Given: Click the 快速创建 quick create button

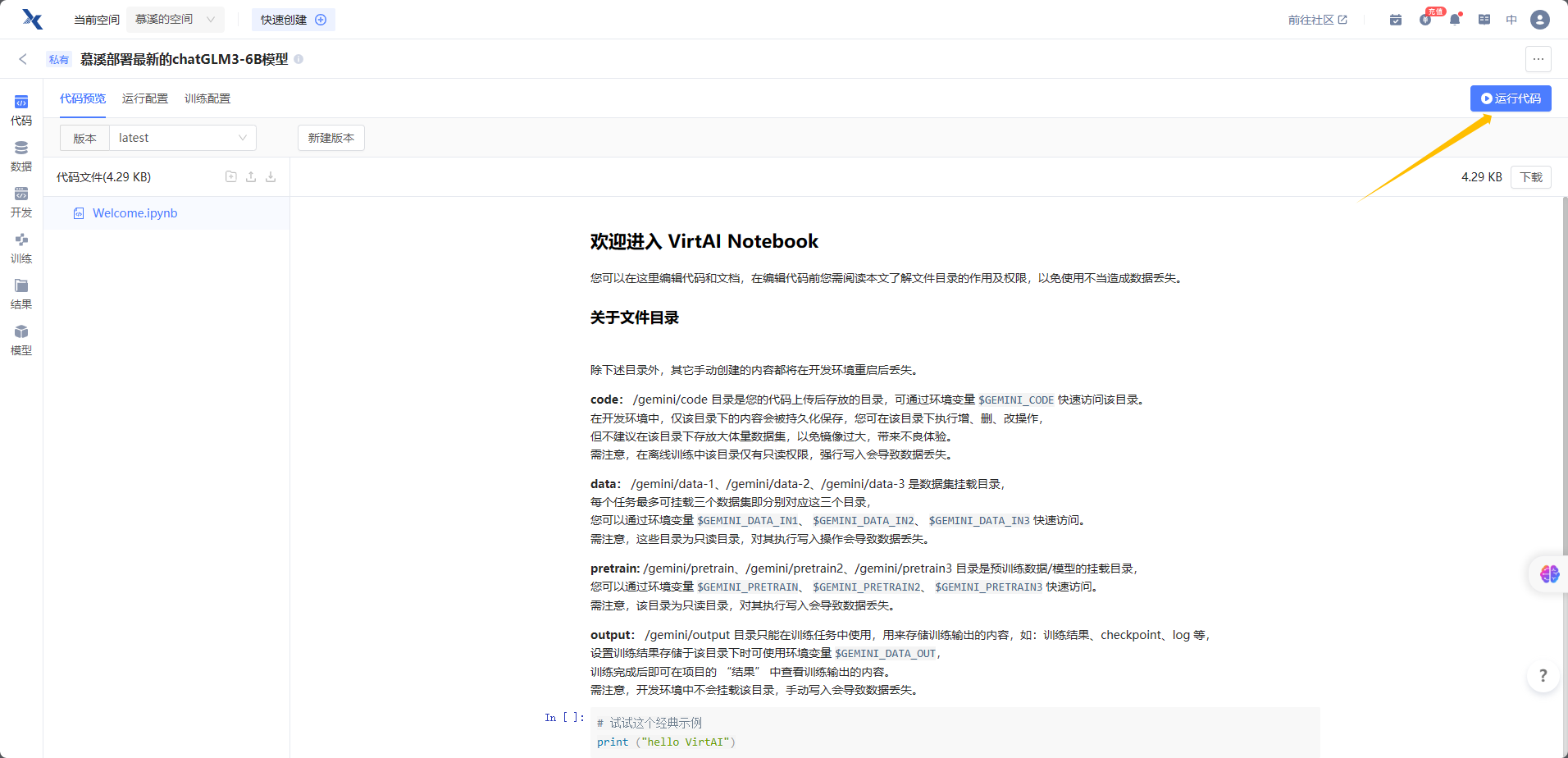Looking at the screenshot, I should pos(294,20).
